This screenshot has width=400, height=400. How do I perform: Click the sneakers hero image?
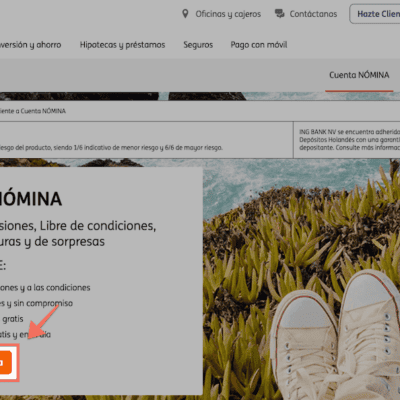coord(302,280)
